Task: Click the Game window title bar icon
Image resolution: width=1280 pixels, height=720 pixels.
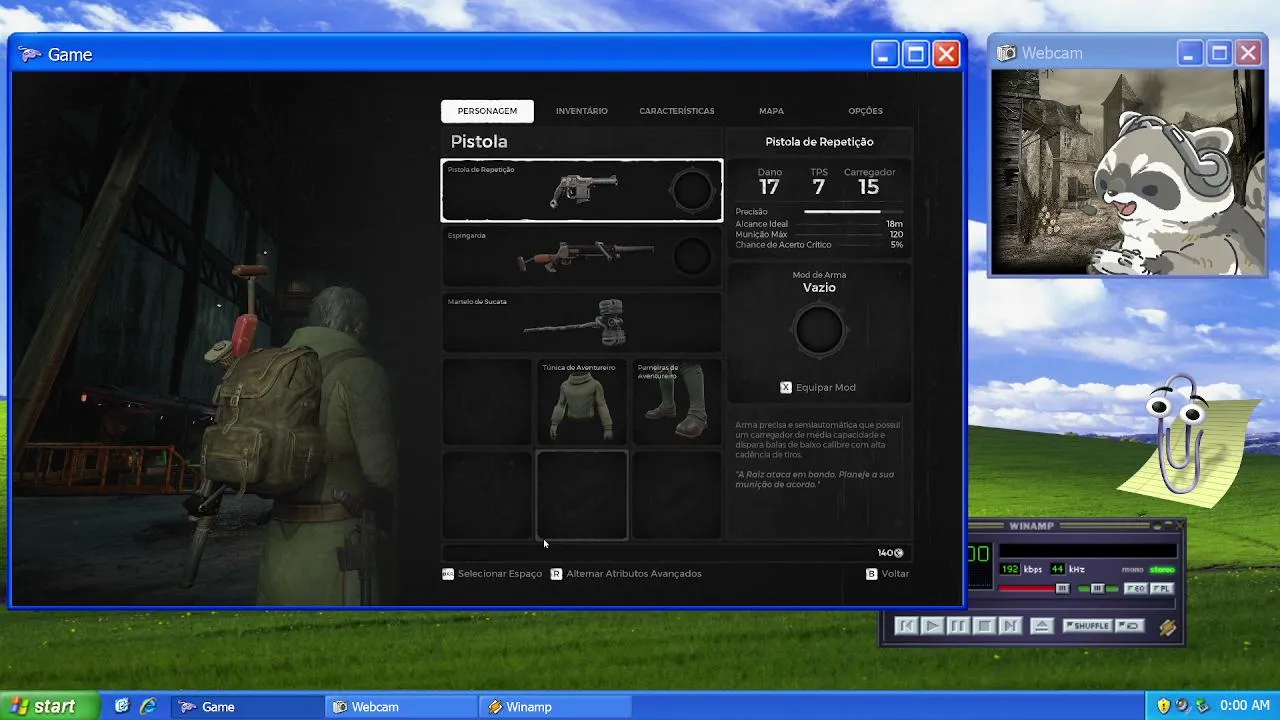Action: [x=32, y=54]
